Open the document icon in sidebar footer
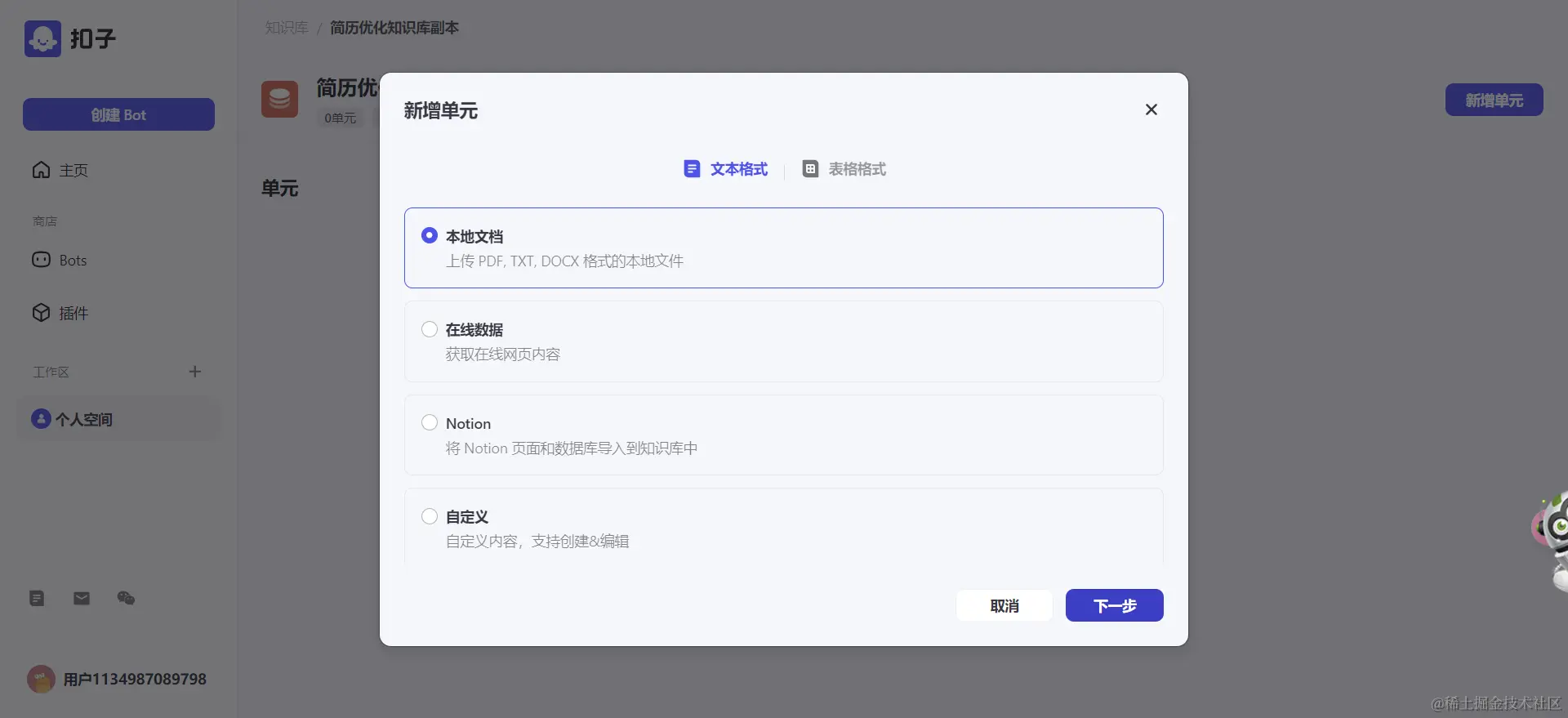 click(x=37, y=598)
